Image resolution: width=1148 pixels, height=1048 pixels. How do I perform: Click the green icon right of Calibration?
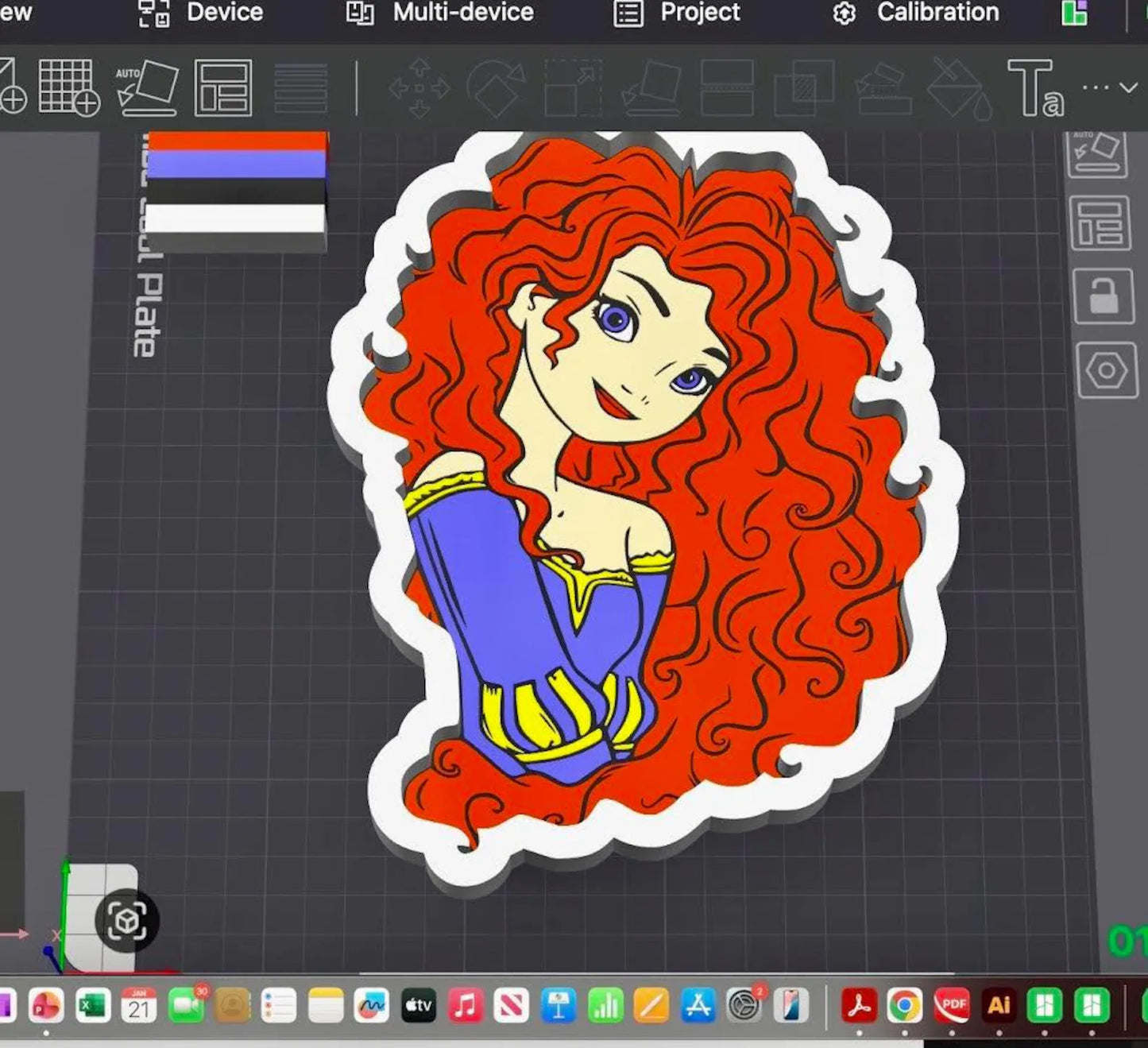coord(1074,13)
